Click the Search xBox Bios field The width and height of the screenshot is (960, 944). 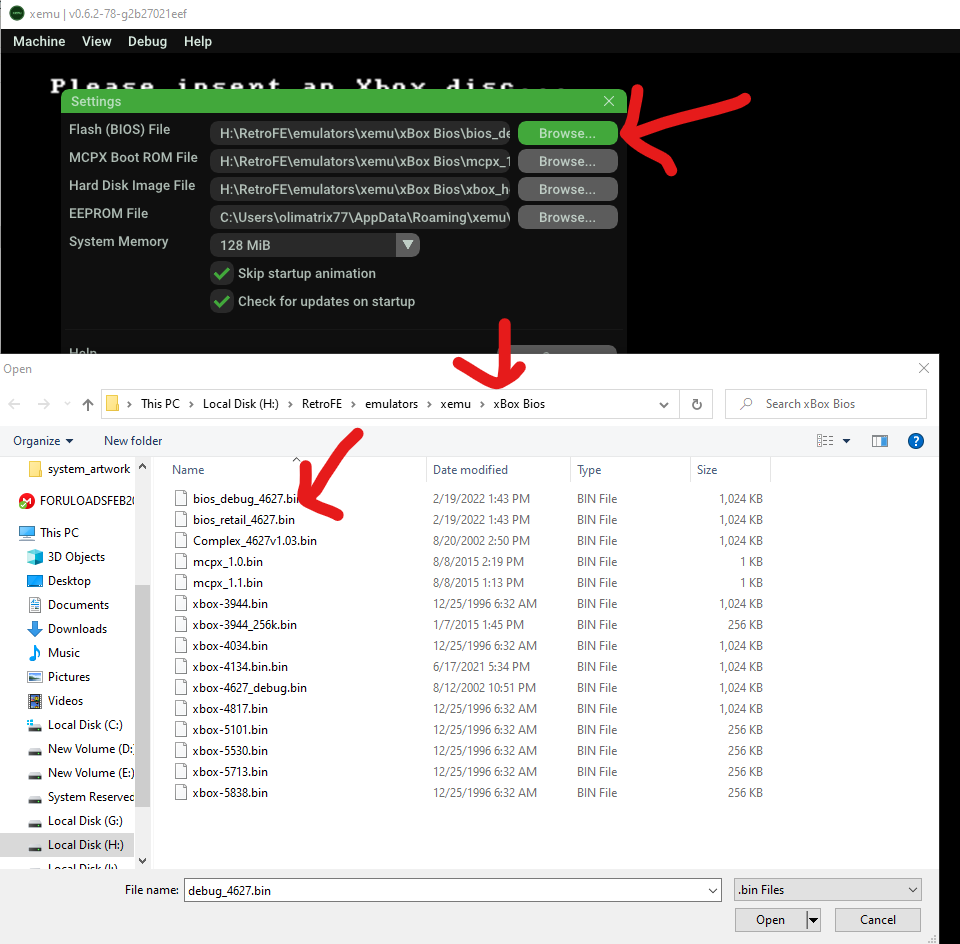[825, 404]
